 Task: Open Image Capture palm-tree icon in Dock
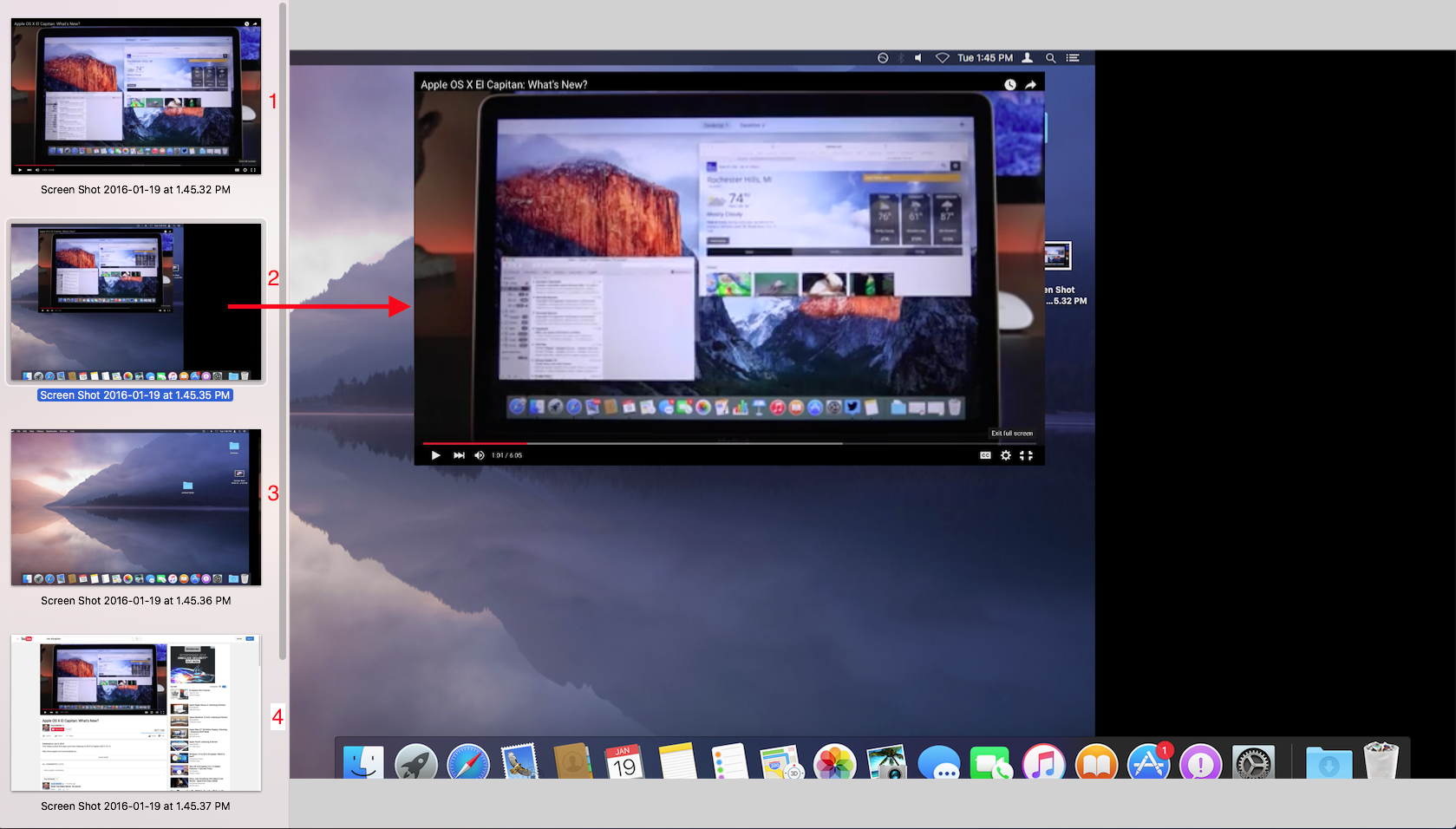point(886,761)
